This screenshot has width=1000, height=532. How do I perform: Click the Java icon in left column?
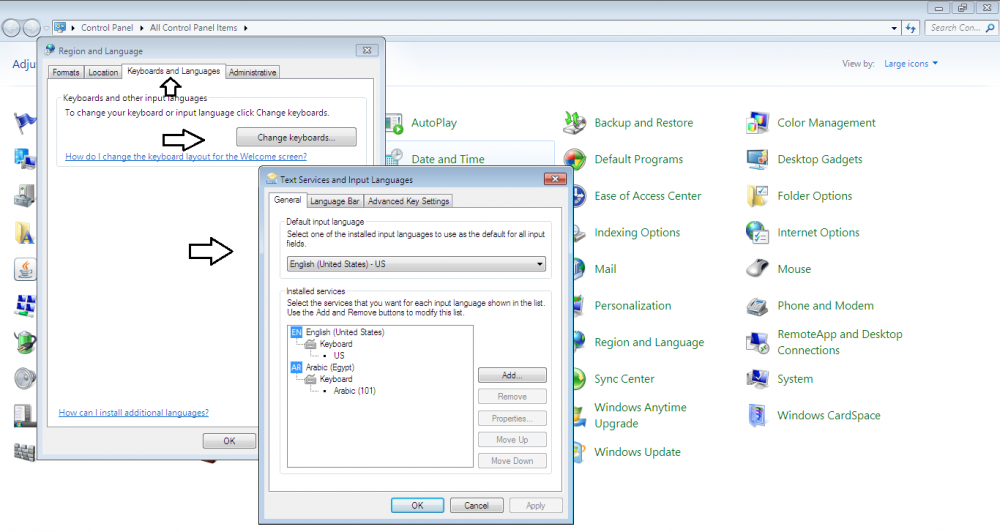point(25,269)
